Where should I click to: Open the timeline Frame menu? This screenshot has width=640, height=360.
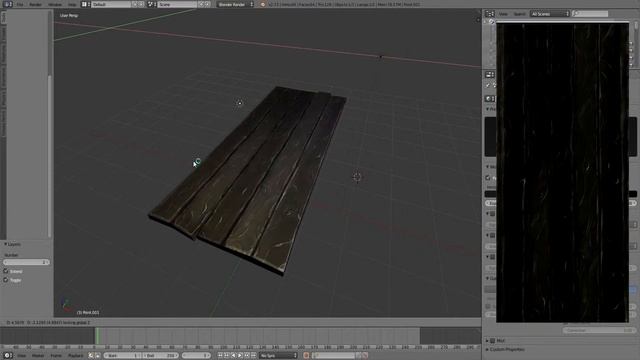[x=56, y=356]
